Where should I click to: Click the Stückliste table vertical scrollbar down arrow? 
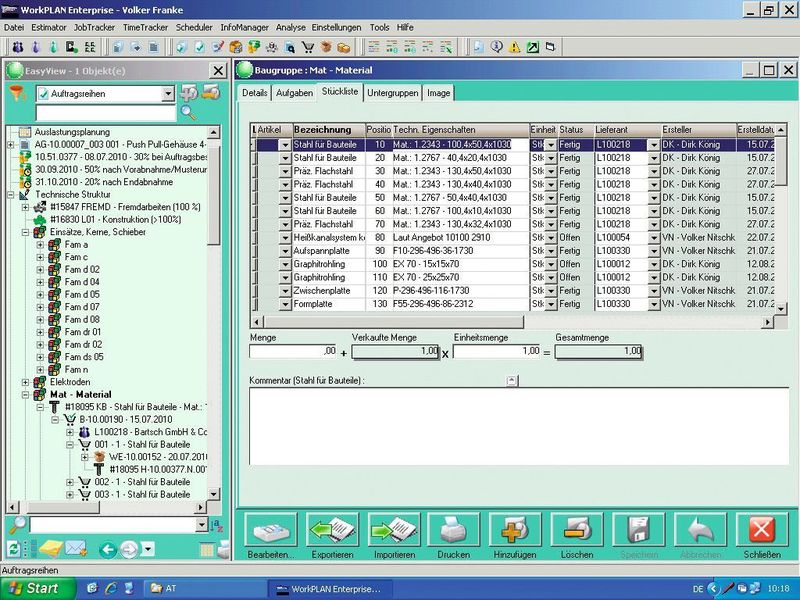pos(781,309)
